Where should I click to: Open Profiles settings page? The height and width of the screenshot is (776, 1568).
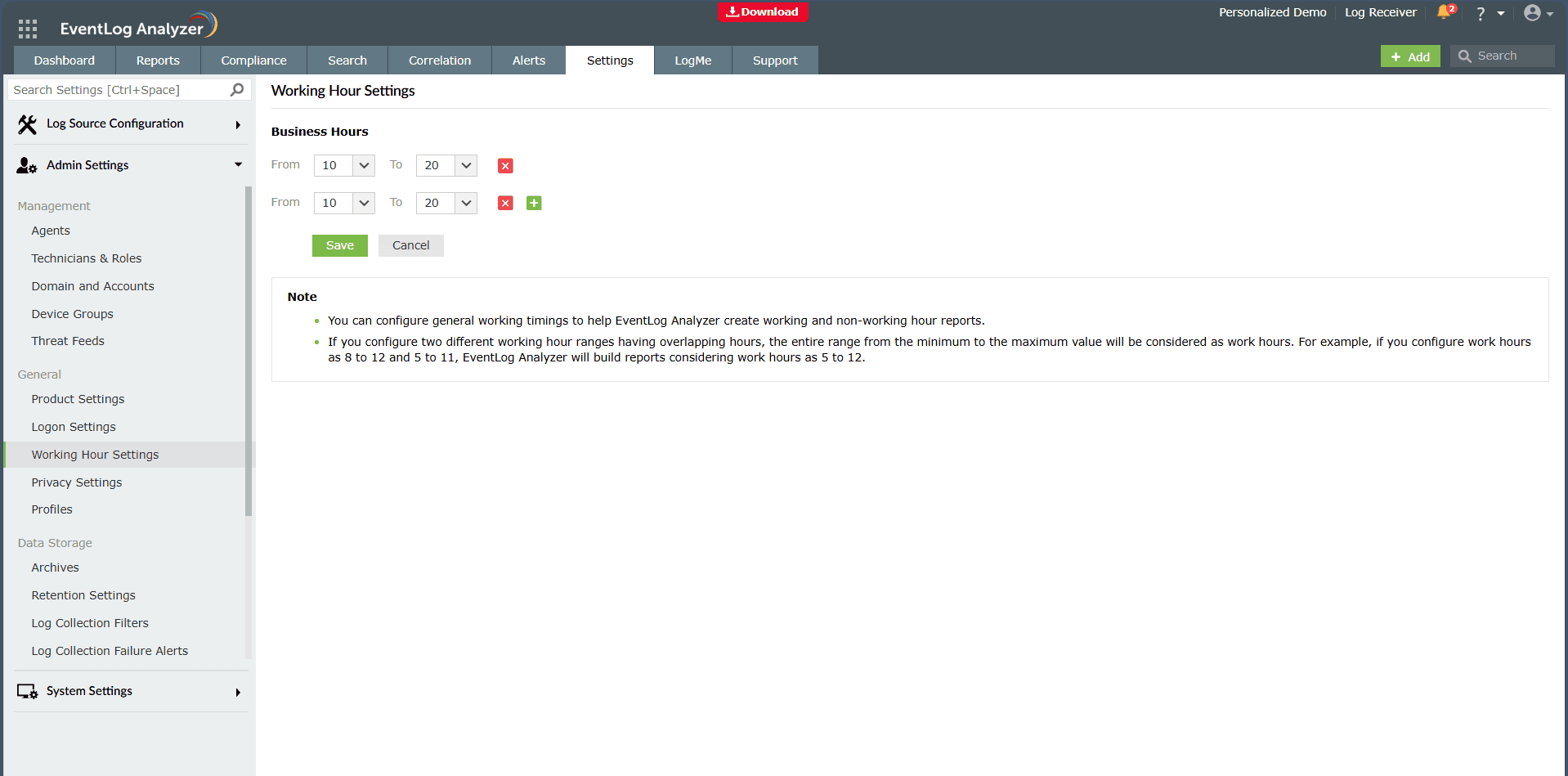tap(52, 510)
